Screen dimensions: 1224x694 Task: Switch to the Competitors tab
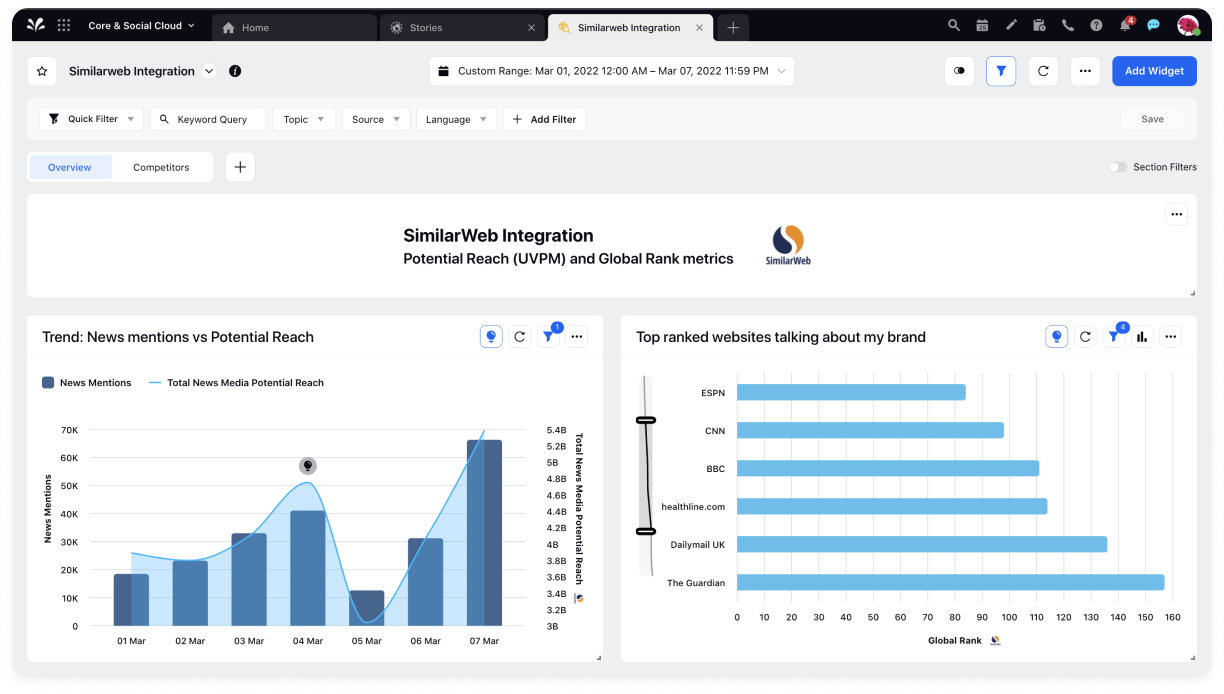click(161, 167)
